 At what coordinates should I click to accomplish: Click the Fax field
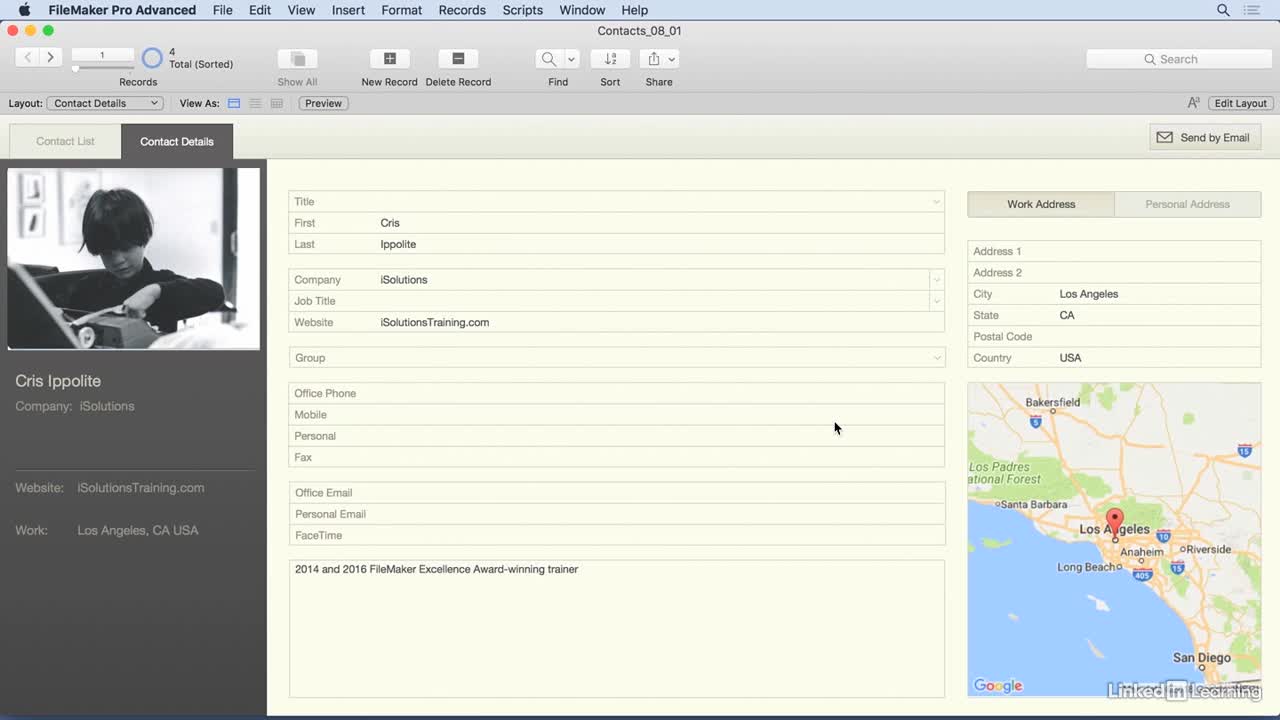[x=616, y=457]
